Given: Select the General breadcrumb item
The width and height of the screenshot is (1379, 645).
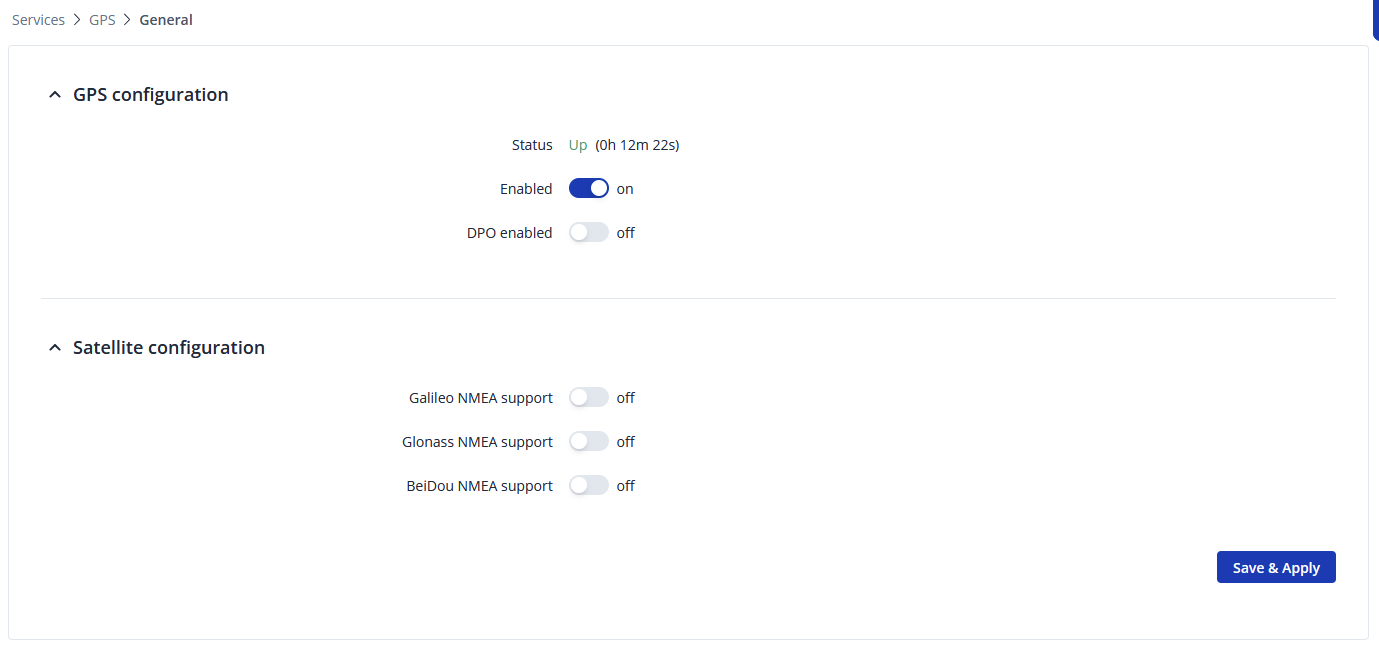Looking at the screenshot, I should pos(166,20).
